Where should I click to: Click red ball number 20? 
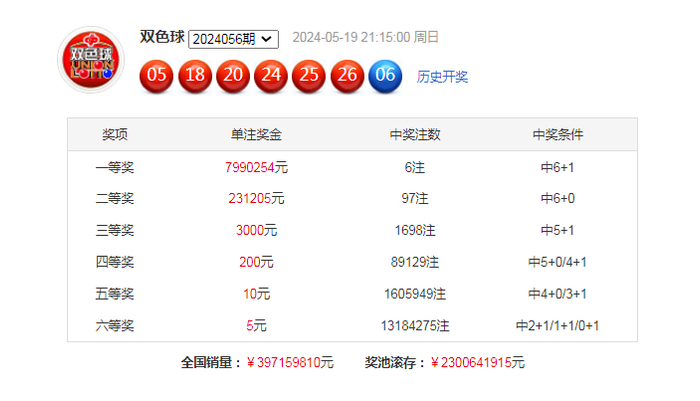[x=233, y=76]
